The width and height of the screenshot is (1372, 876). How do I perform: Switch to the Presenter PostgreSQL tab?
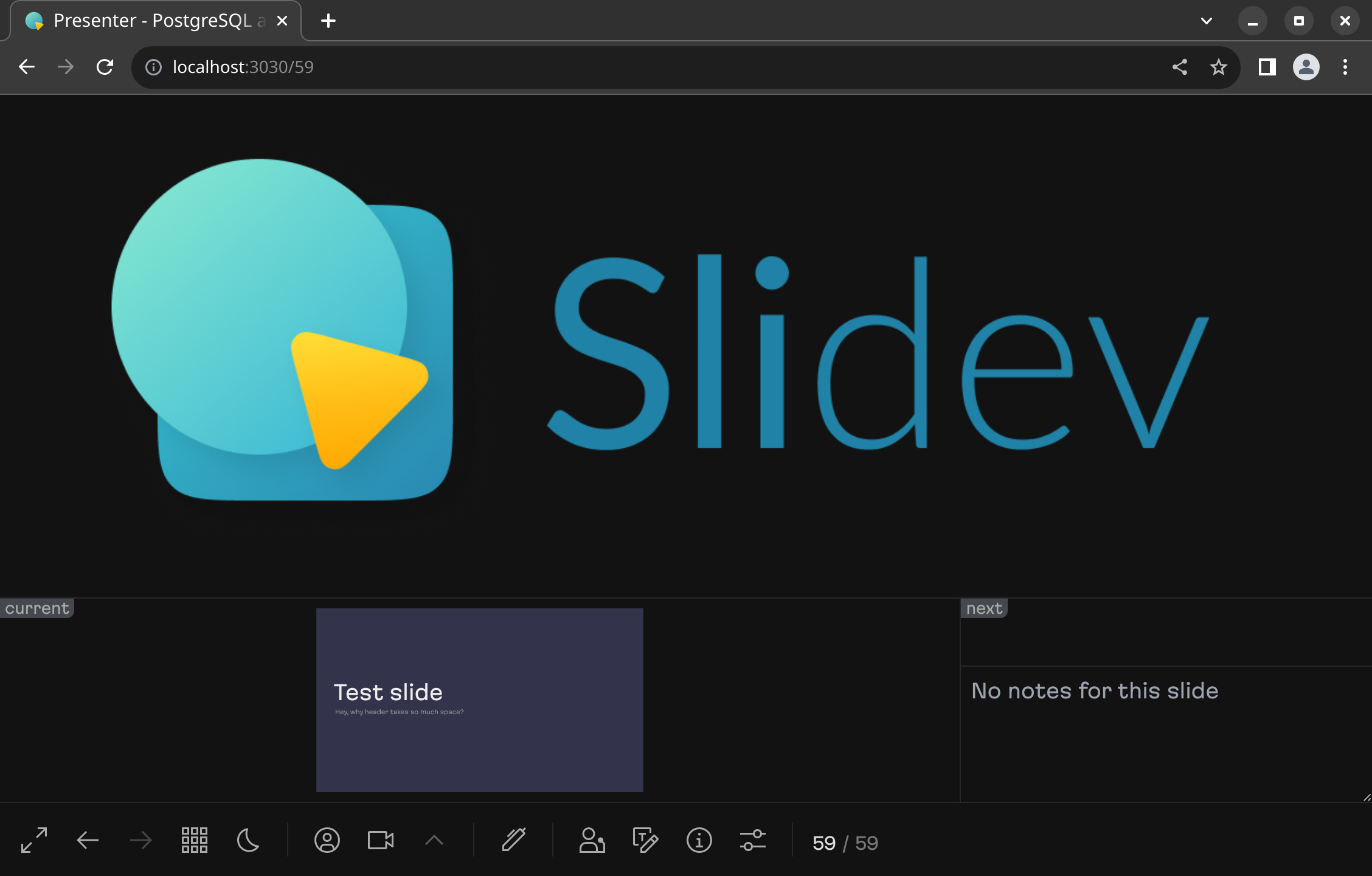146,20
